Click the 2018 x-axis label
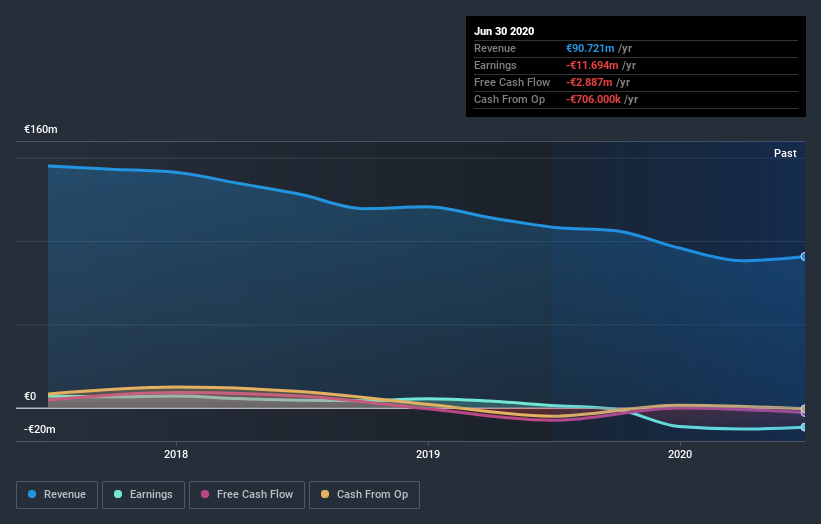Screen dimensions: 821x524 pos(176,454)
